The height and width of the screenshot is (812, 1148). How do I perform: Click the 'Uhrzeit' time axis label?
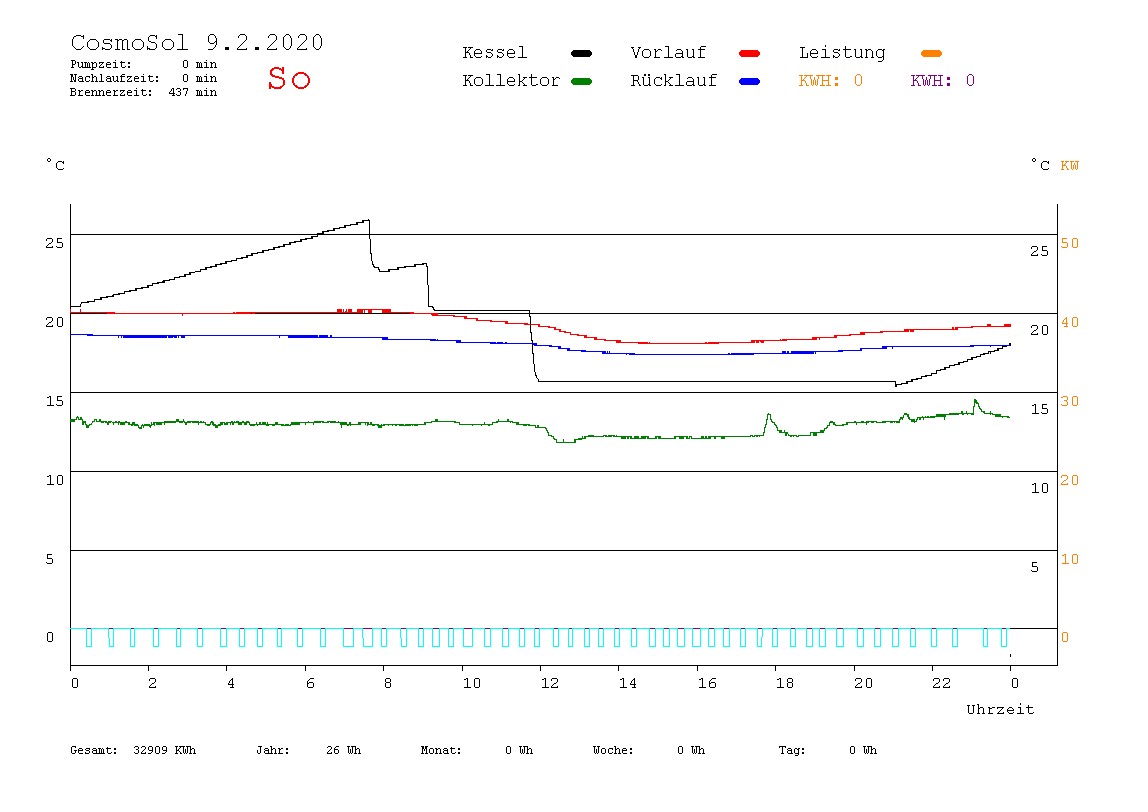click(x=1000, y=709)
